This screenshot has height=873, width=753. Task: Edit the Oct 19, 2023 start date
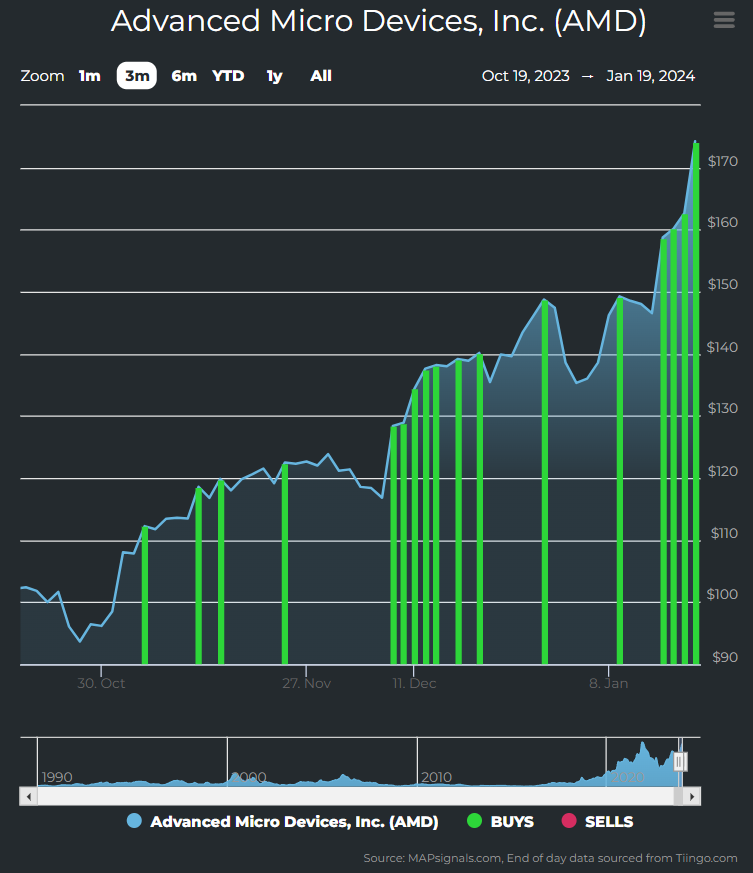tap(525, 76)
